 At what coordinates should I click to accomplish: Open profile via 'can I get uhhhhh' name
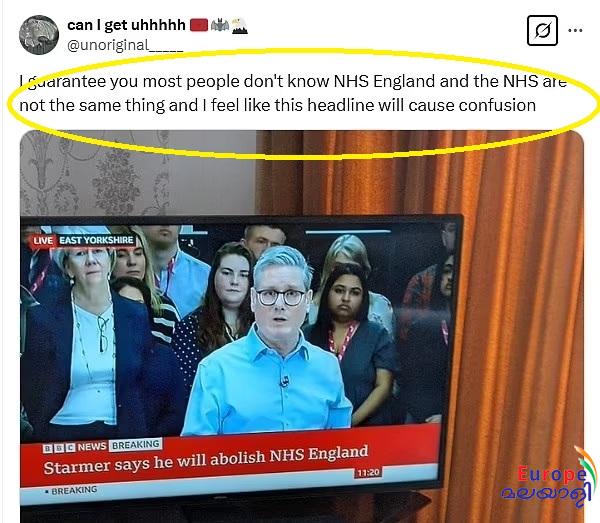[126, 25]
